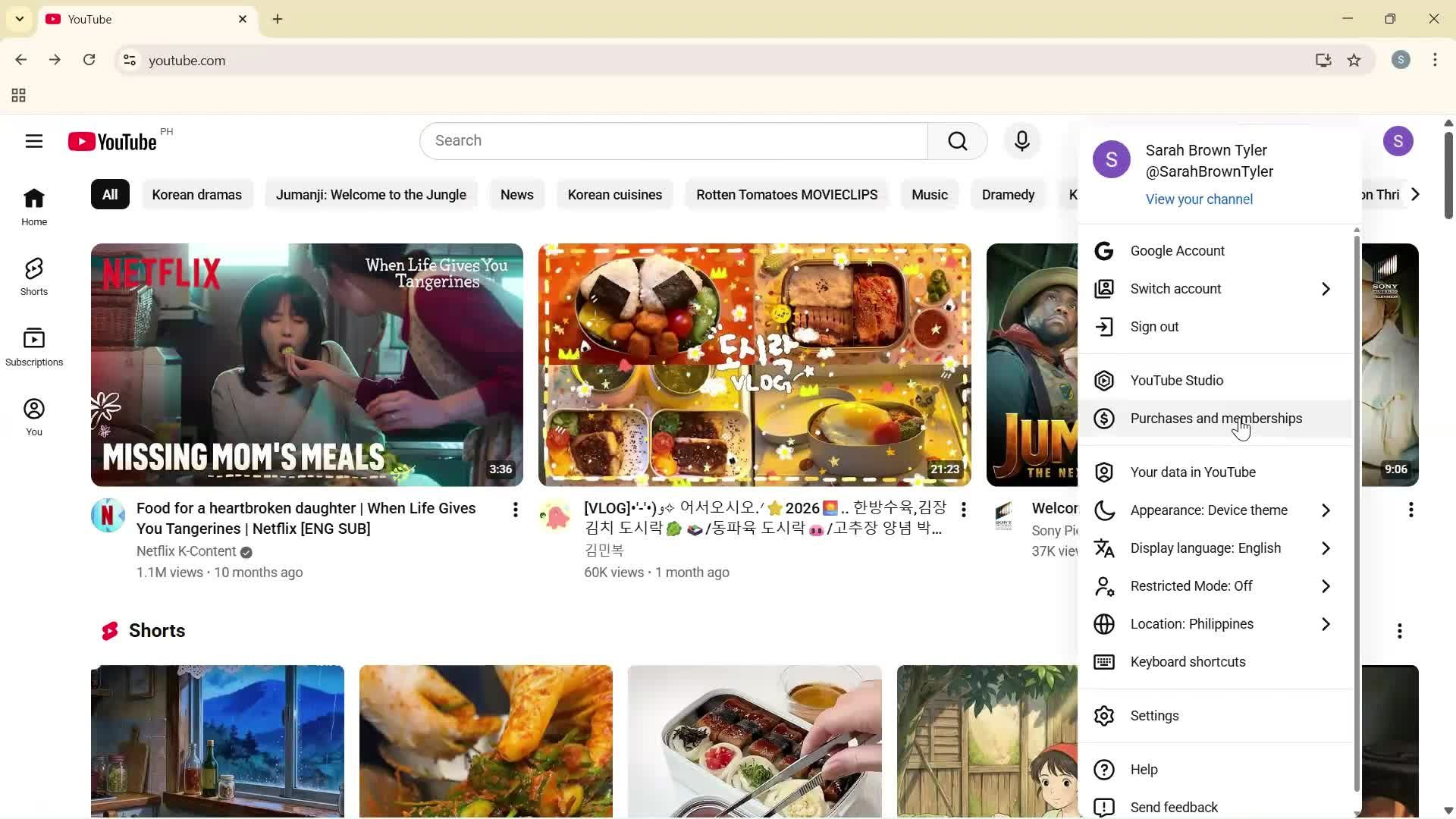Screen dimensions: 1456x819
Task: Open the guide hamburger menu
Action: 33,141
